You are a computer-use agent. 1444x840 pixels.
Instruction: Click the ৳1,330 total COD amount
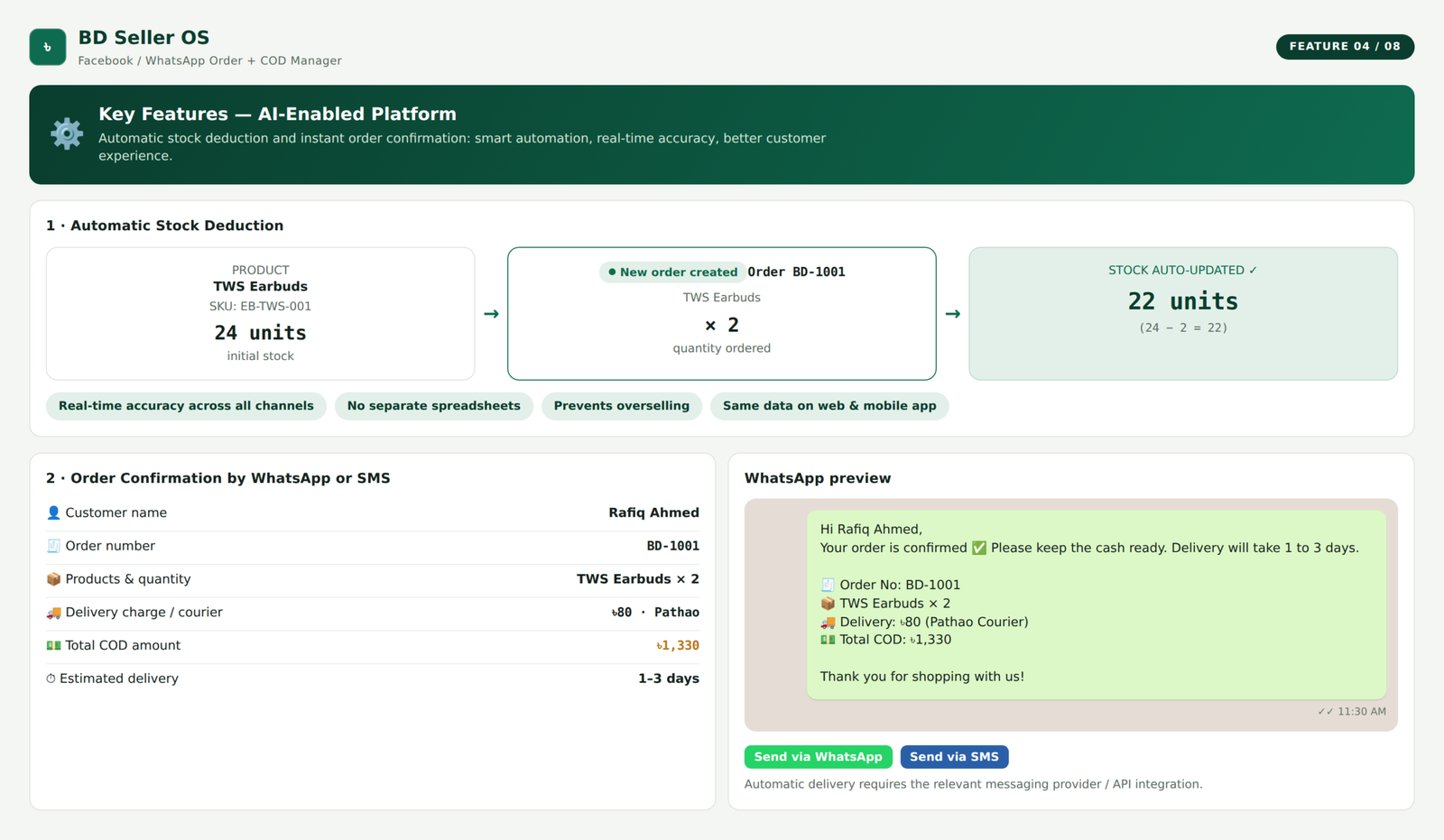coord(678,645)
